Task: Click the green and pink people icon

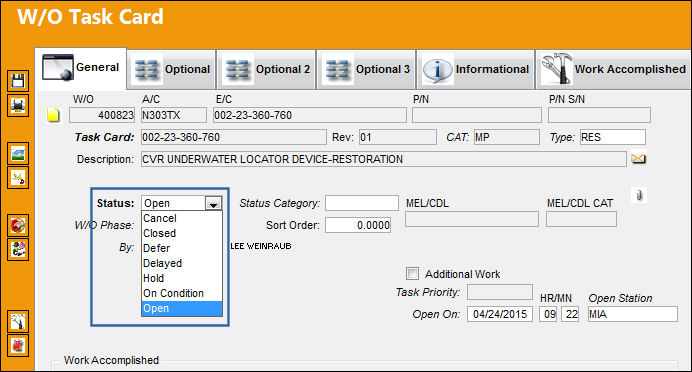Action: (18, 249)
